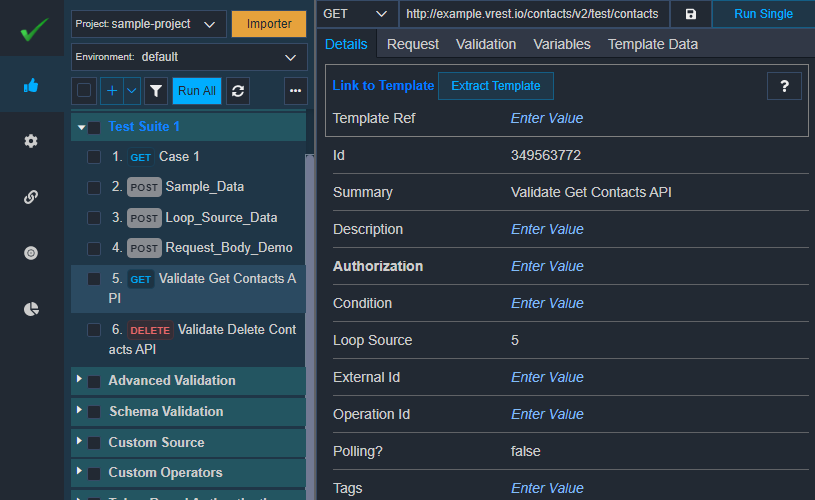The height and width of the screenshot is (500, 815).
Task: Open the gear settings sidebar icon
Action: point(31,141)
